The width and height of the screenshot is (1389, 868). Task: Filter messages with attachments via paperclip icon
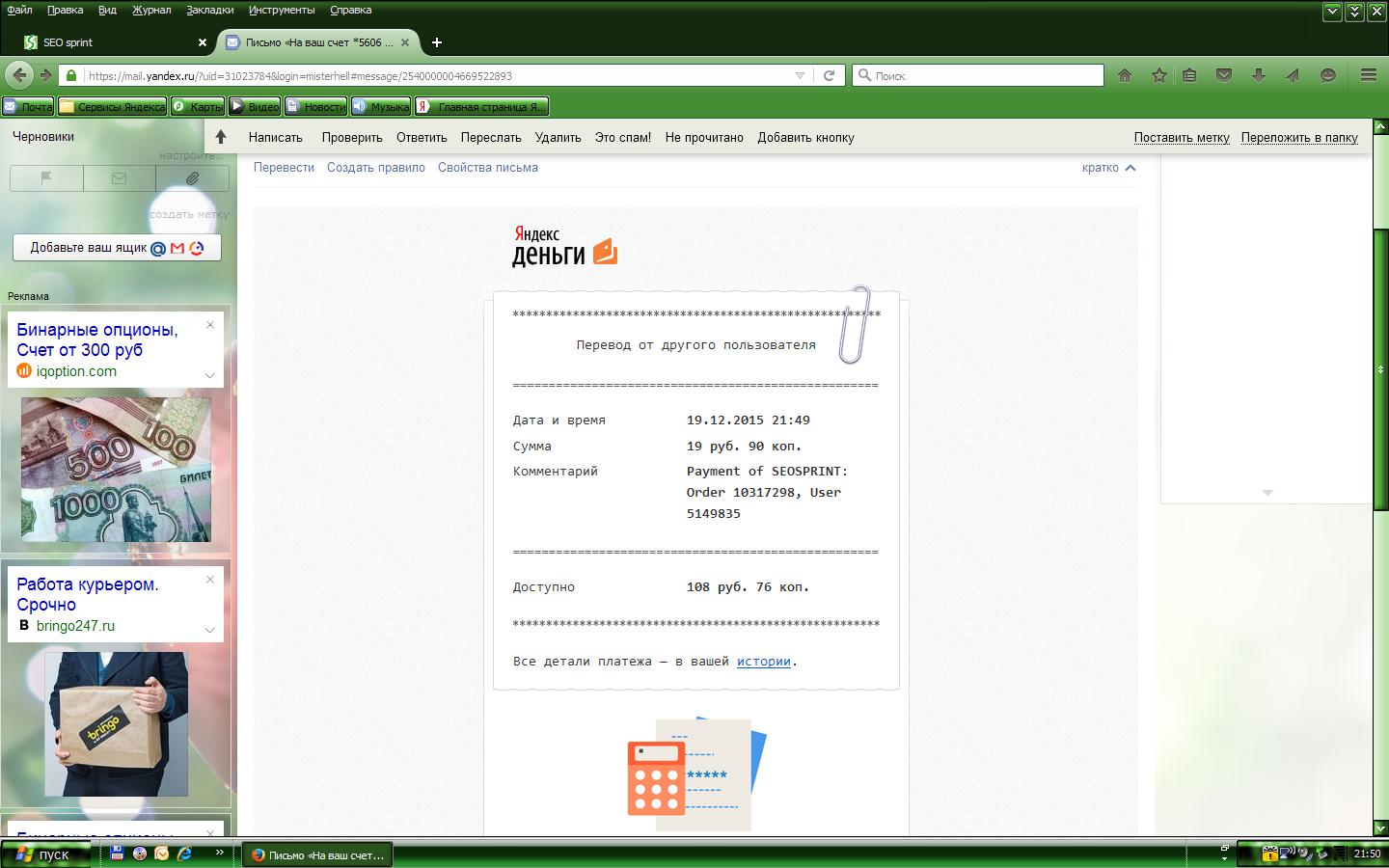click(x=192, y=177)
